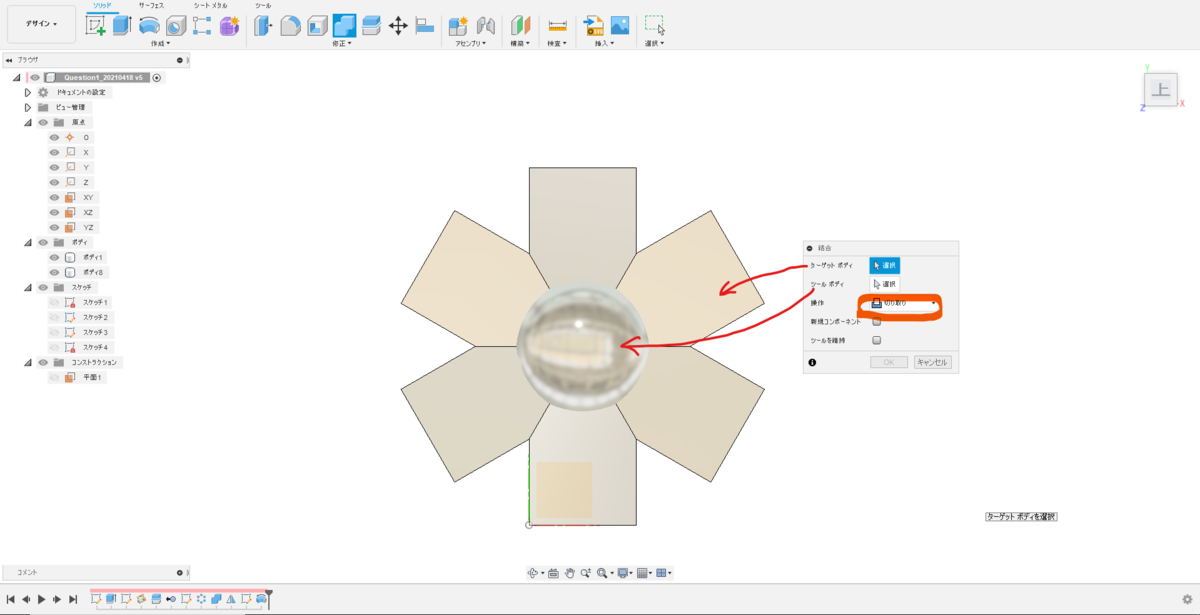
Task: Select the Align tool
Action: point(425,26)
